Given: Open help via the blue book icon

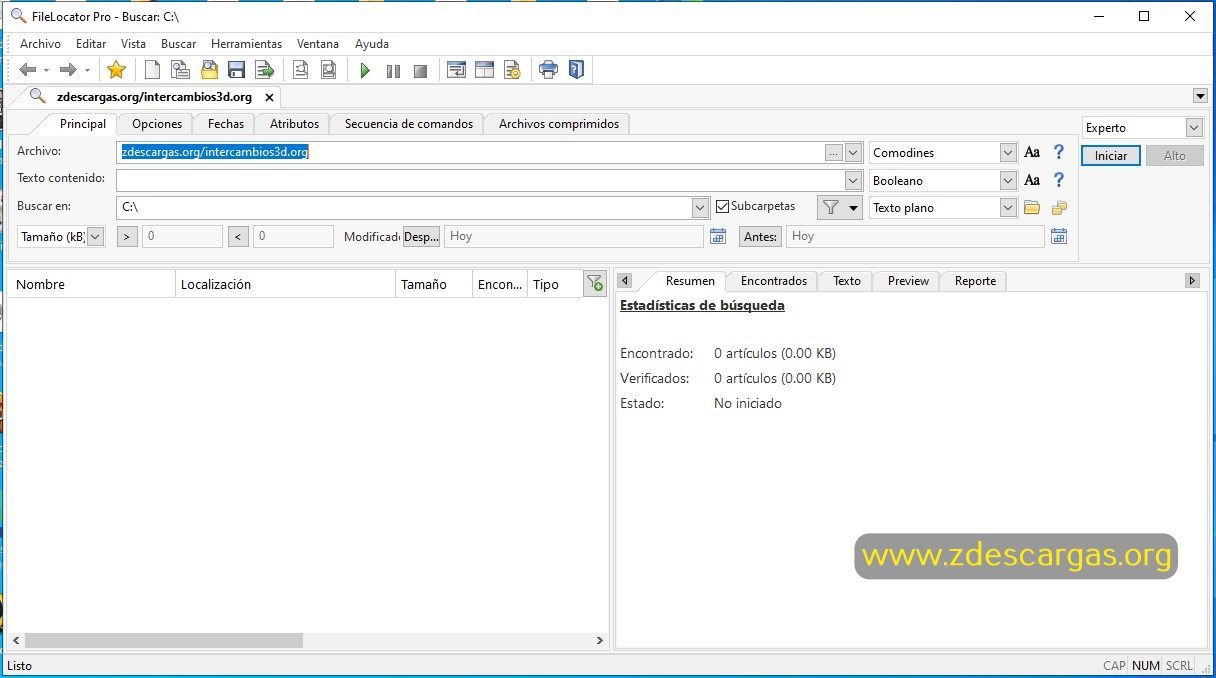Looking at the screenshot, I should (576, 70).
